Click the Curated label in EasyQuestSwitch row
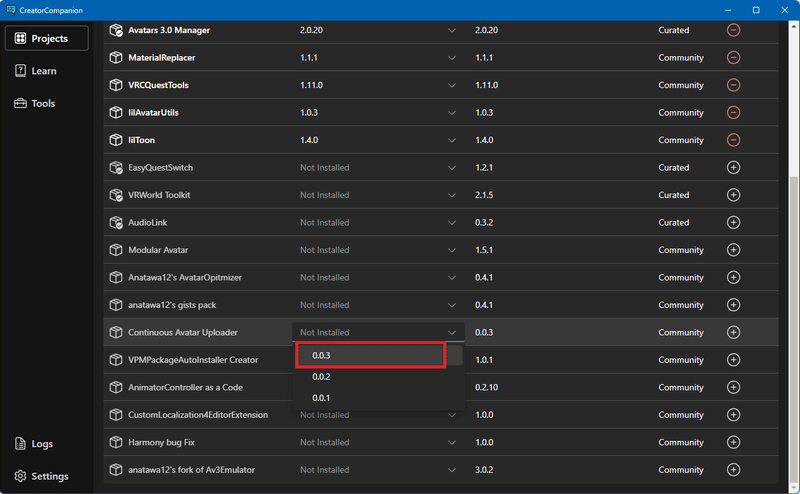The height and width of the screenshot is (494, 800). coord(673,167)
